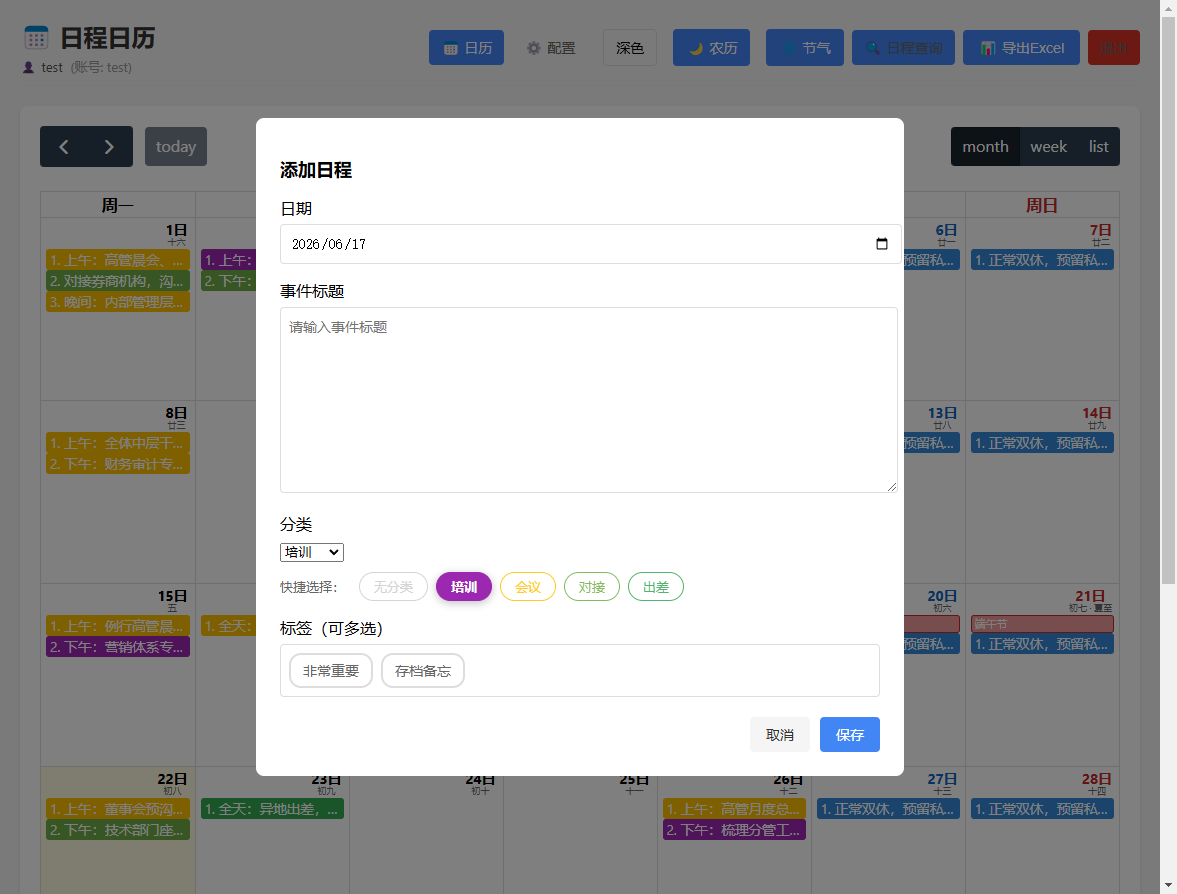1177x894 pixels.
Task: Open event 1. 上午：高管晨会 on 1日
Action: (x=118, y=260)
